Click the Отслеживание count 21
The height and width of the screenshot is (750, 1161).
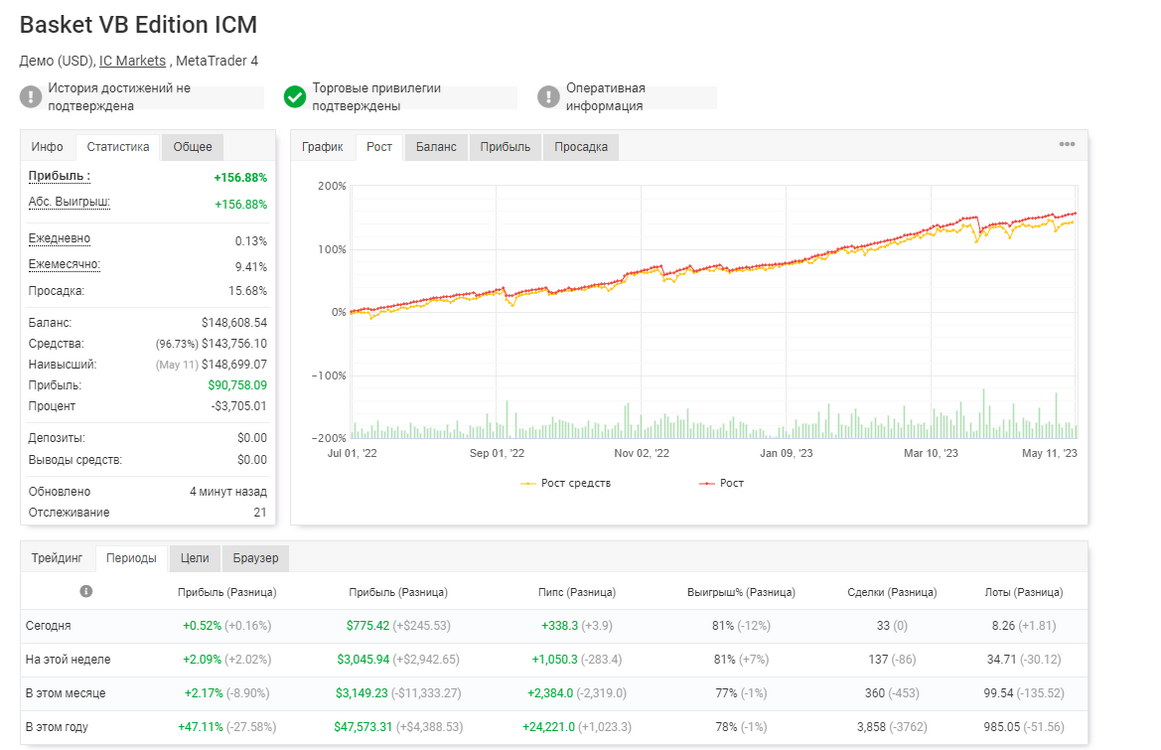260,512
